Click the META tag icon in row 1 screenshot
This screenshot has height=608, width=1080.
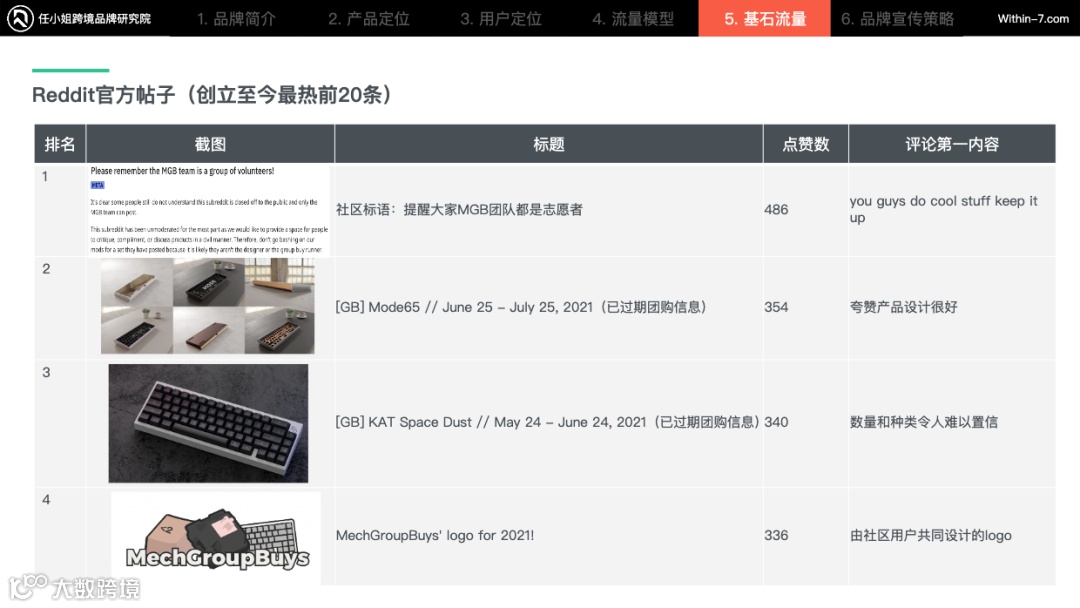pyautogui.click(x=97, y=185)
